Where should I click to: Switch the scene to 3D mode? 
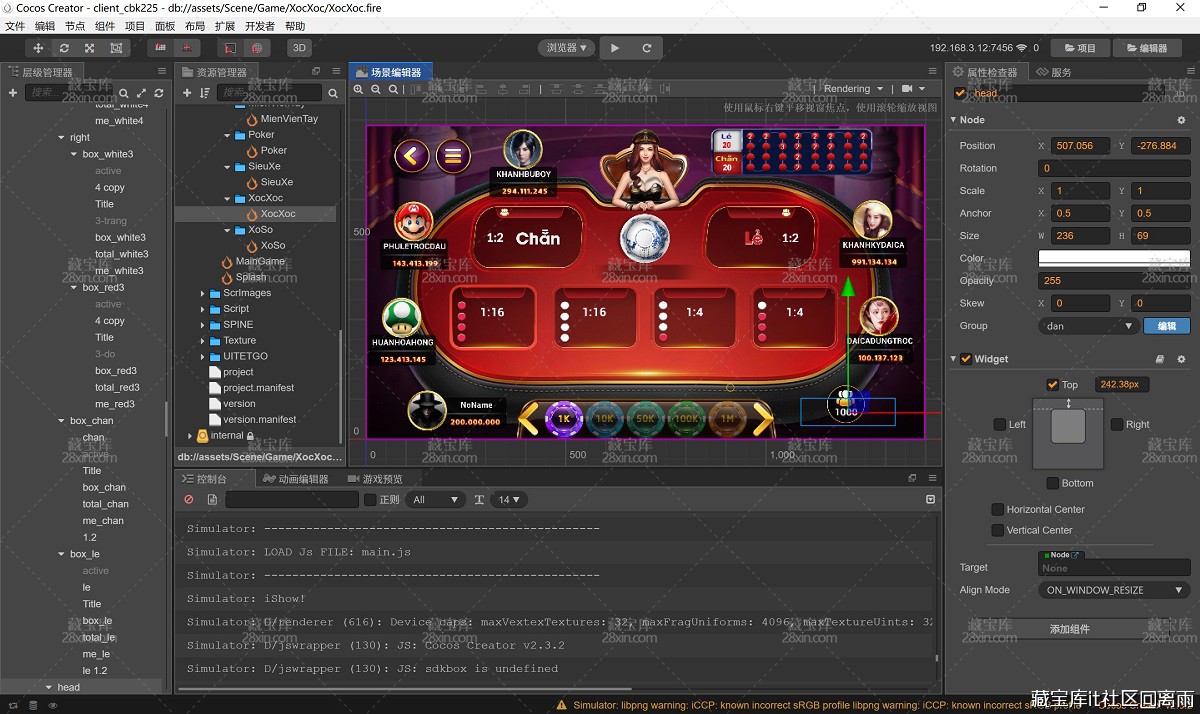click(x=299, y=47)
